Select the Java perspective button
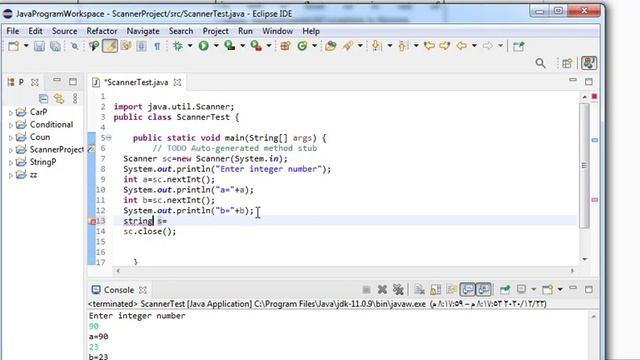This screenshot has width=640, height=360. (x=589, y=63)
